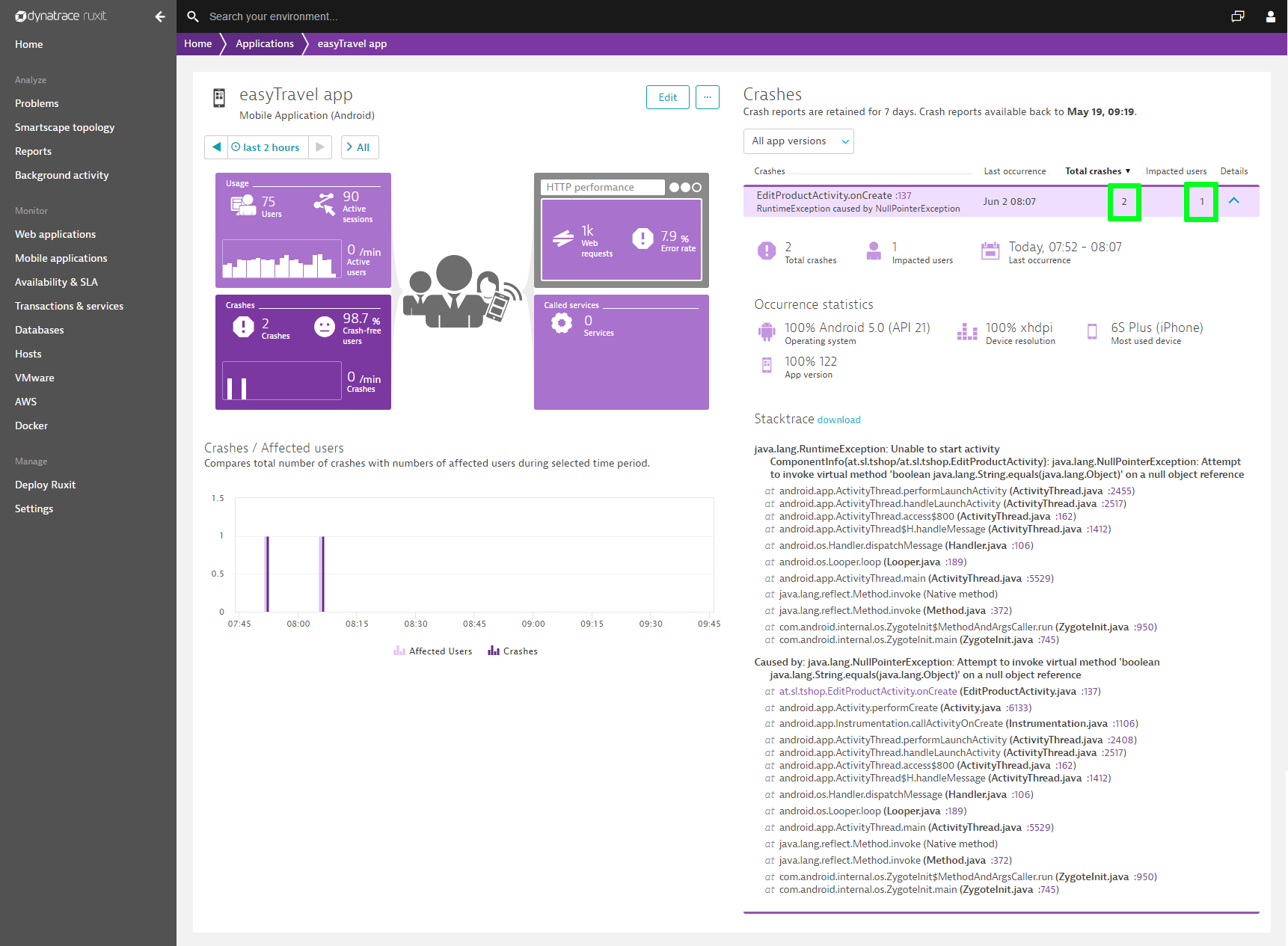This screenshot has width=1288, height=946.
Task: Click the App version icon
Action: coord(767,365)
